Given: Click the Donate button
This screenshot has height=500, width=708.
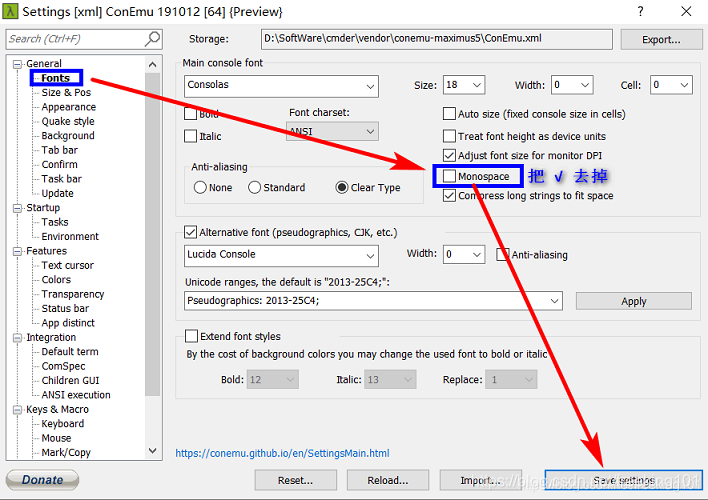Looking at the screenshot, I should tap(42, 480).
